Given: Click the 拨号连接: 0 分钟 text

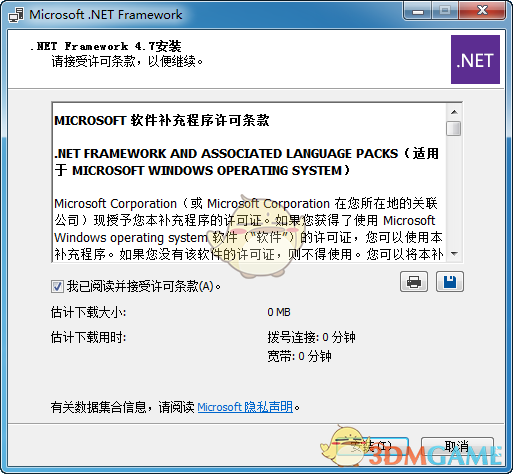Looking at the screenshot, I should pyautogui.click(x=311, y=337).
